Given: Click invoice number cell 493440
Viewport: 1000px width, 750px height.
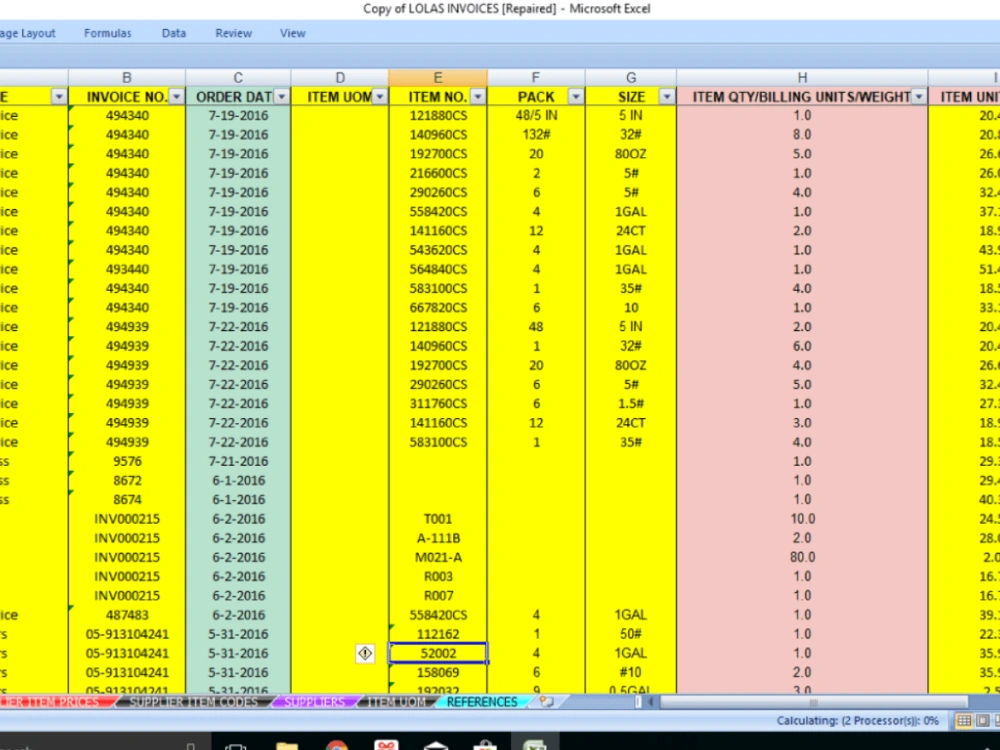Looking at the screenshot, I should [127, 269].
